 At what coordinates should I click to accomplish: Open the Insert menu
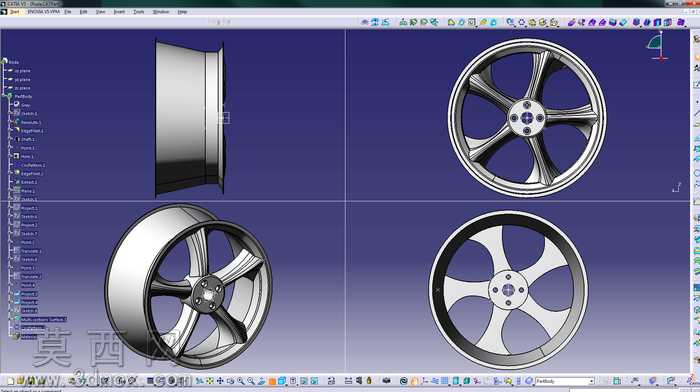[x=119, y=12]
